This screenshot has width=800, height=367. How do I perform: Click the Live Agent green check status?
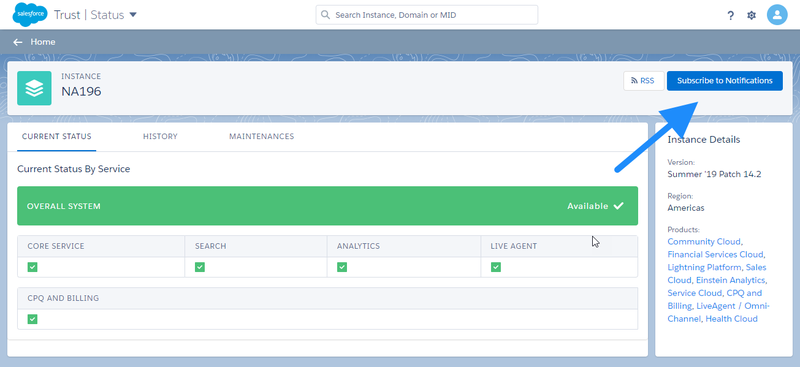[x=496, y=267]
